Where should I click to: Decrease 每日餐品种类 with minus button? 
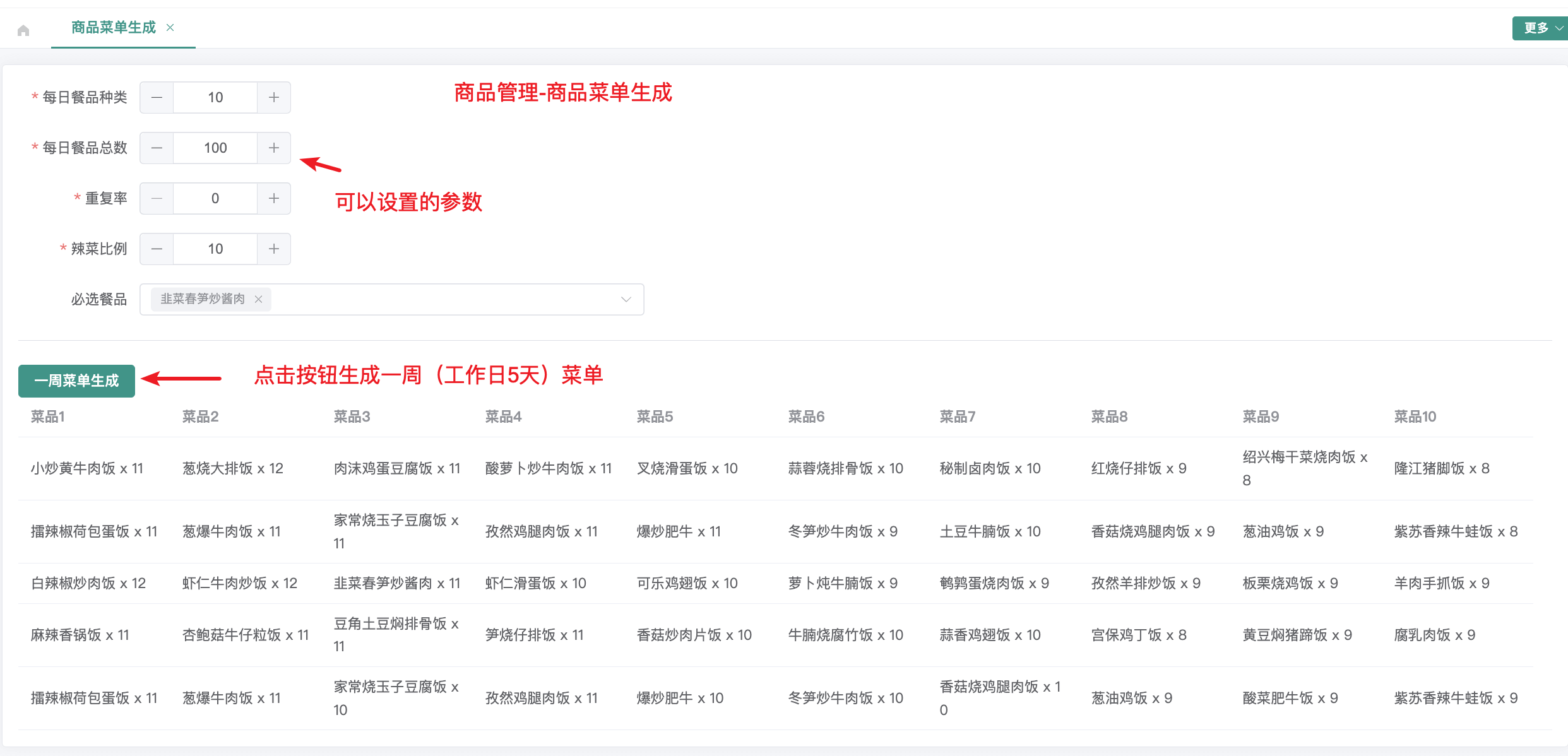pos(157,97)
